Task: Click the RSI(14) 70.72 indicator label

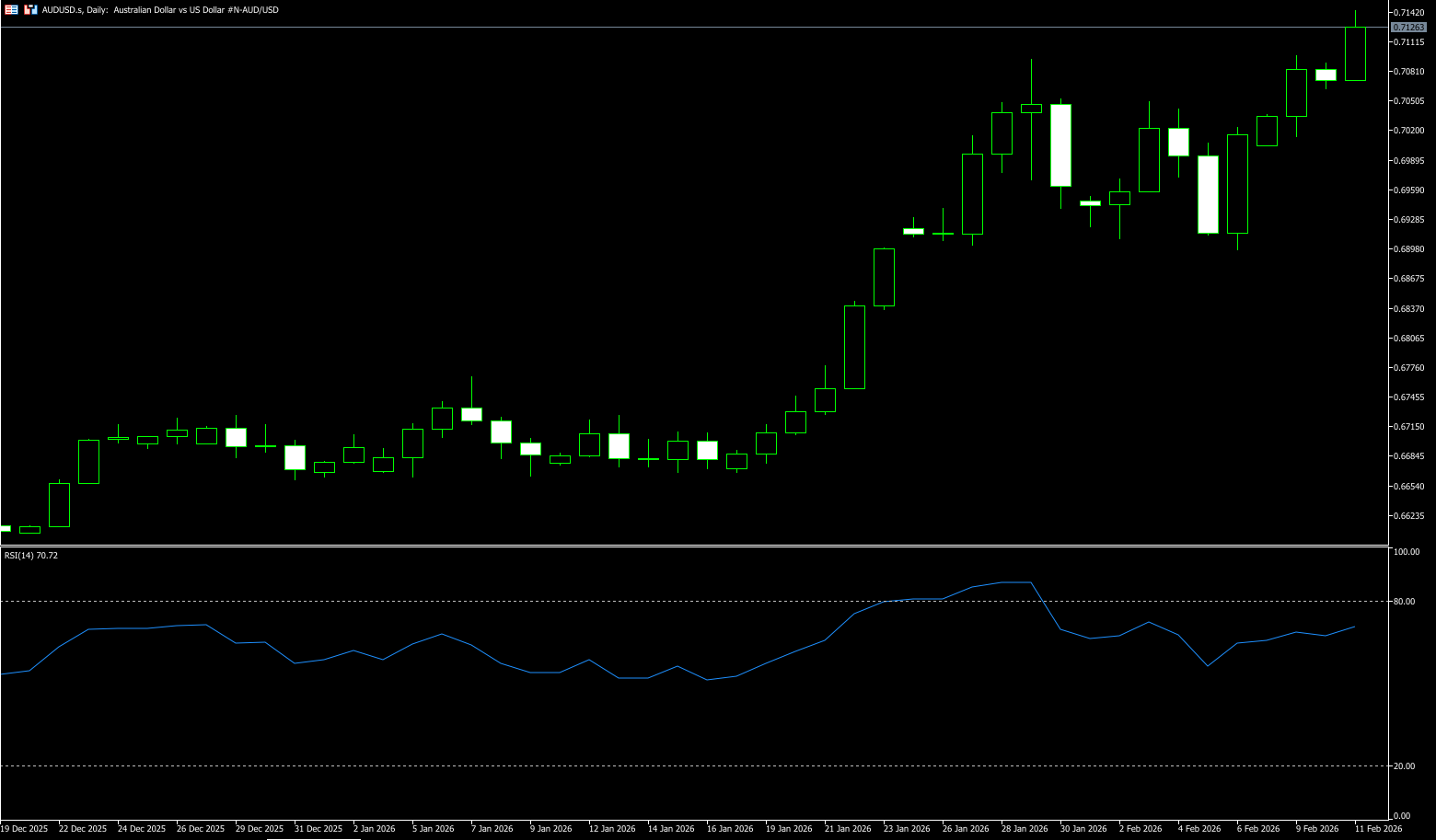Action: pyautogui.click(x=31, y=555)
